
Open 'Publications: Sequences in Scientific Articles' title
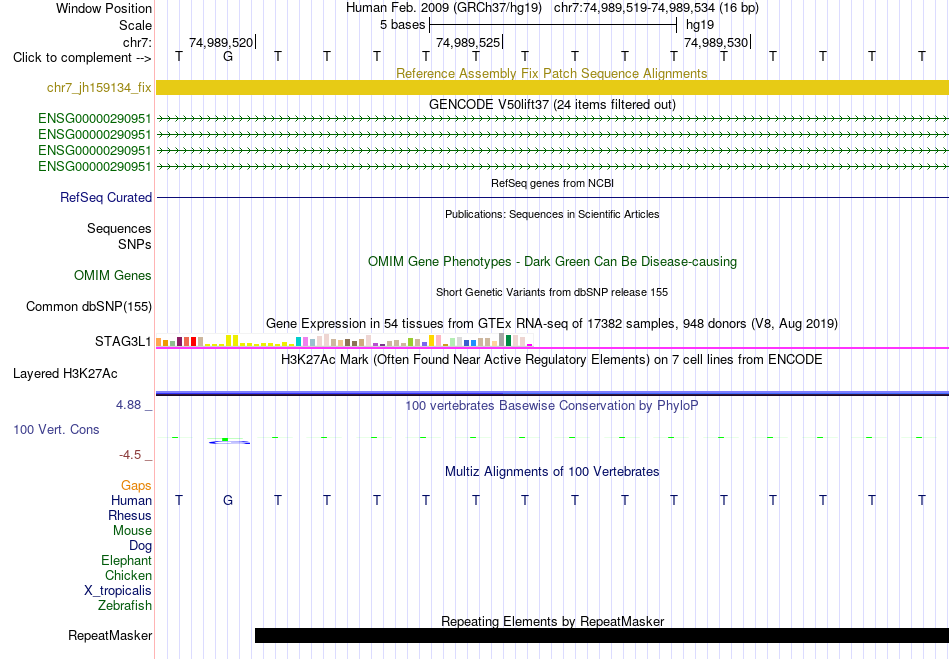click(x=552, y=214)
